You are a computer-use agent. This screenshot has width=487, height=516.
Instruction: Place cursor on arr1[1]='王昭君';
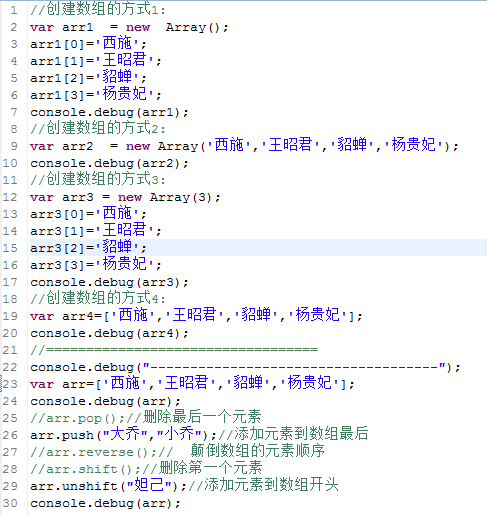tap(96, 61)
